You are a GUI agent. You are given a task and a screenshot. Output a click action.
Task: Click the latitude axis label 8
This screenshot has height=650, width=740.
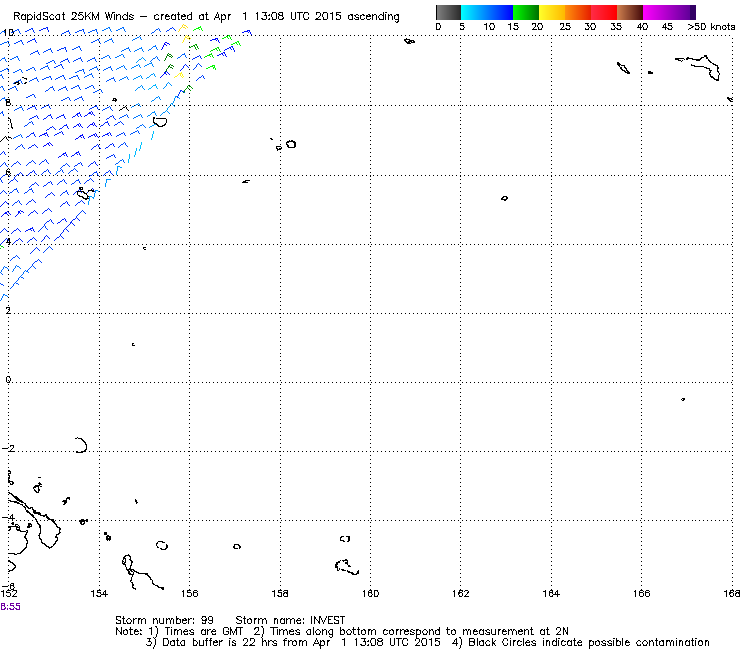[x=8, y=102]
